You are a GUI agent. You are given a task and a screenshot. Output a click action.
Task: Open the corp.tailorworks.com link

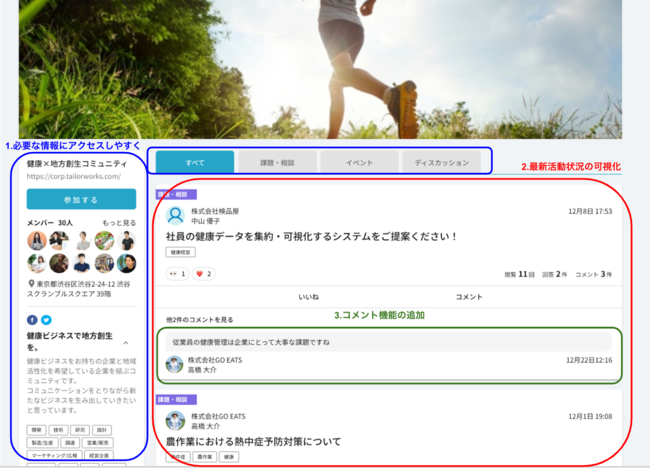73,176
